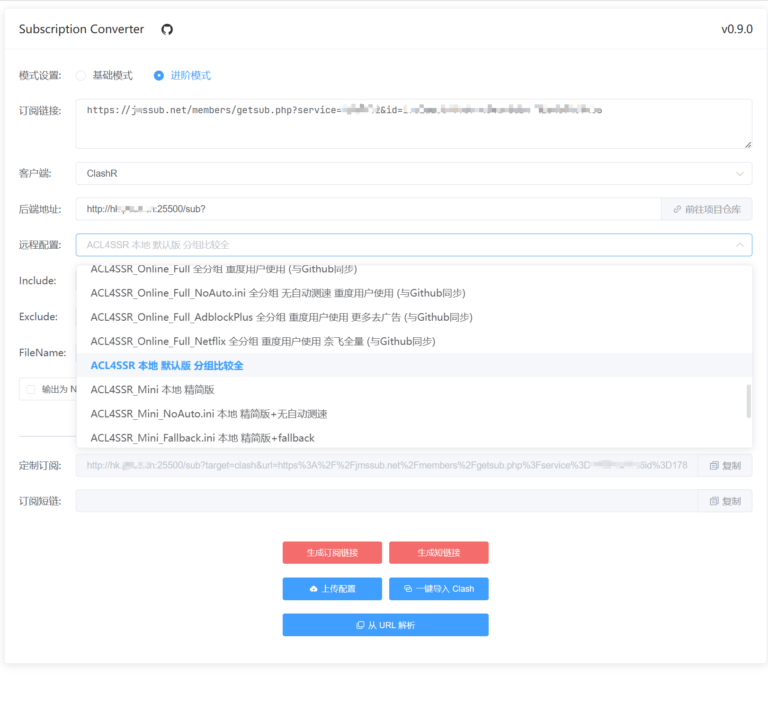Choose ACL4SSR_Online_Full_AdblockPlus option
The height and width of the screenshot is (713, 768).
coord(281,317)
